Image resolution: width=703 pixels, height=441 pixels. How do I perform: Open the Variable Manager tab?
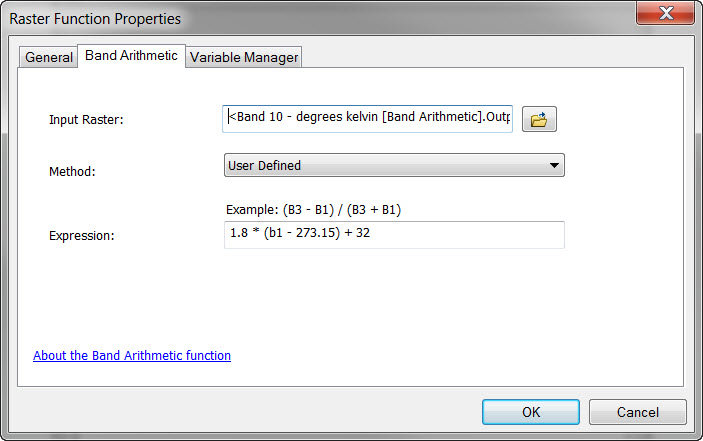[244, 57]
